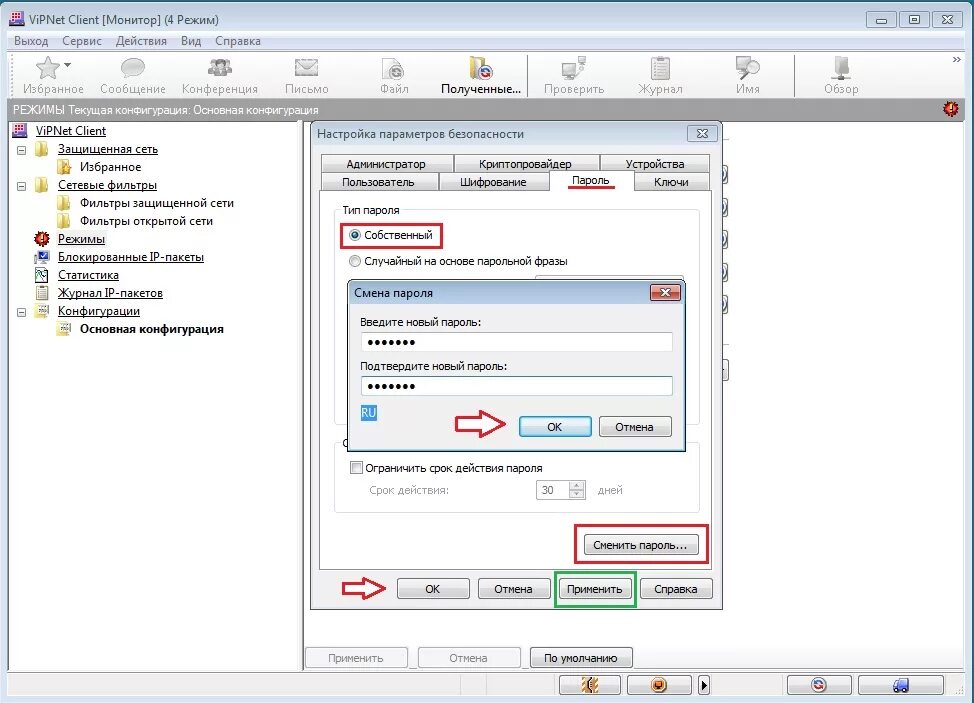This screenshot has height=703, width=974.
Task: Select Статистика in the tree
Action: pyautogui.click(x=88, y=274)
